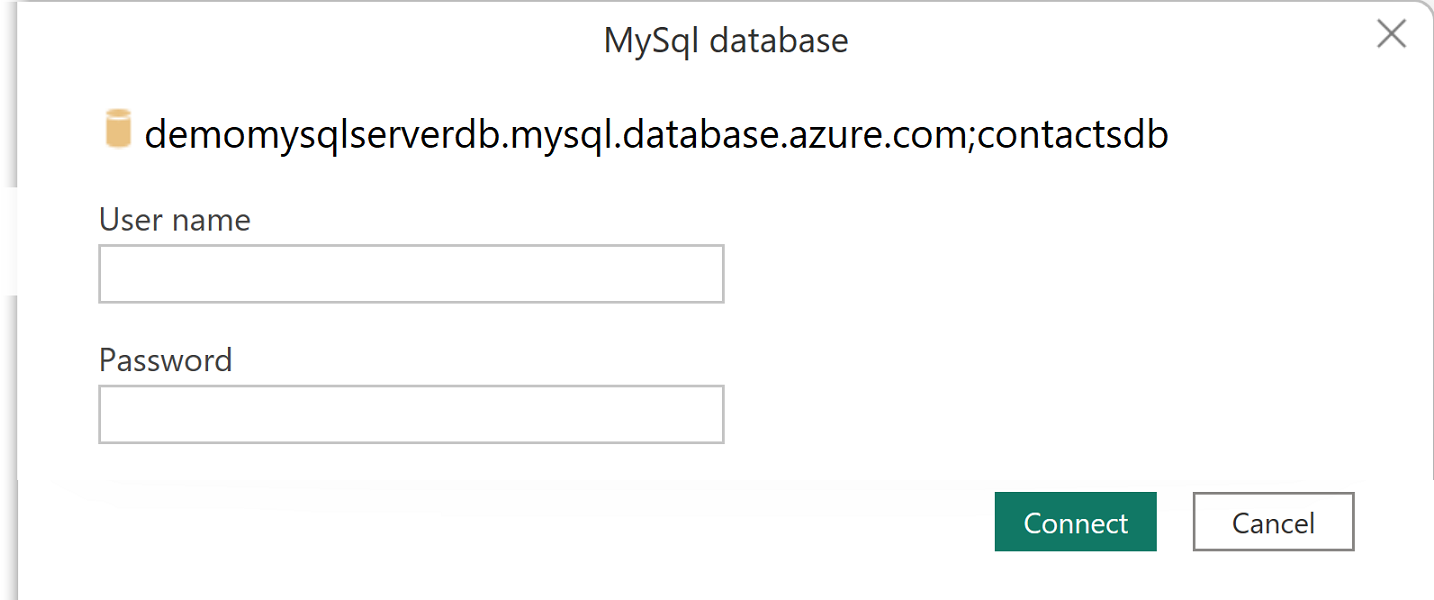
Task: Click the "Password" field label
Action: (165, 360)
